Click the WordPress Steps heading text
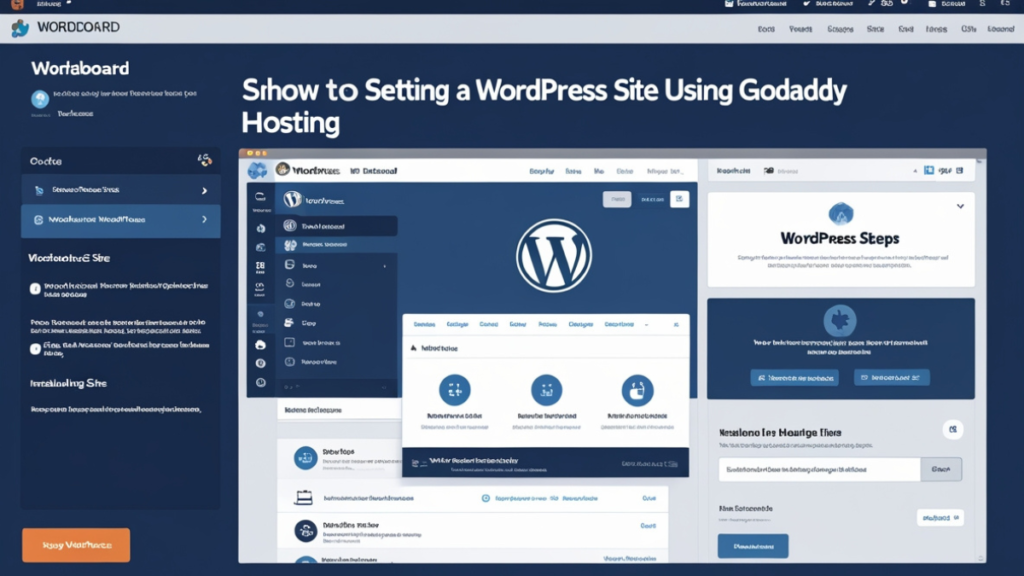1024x576 pixels. 840,238
